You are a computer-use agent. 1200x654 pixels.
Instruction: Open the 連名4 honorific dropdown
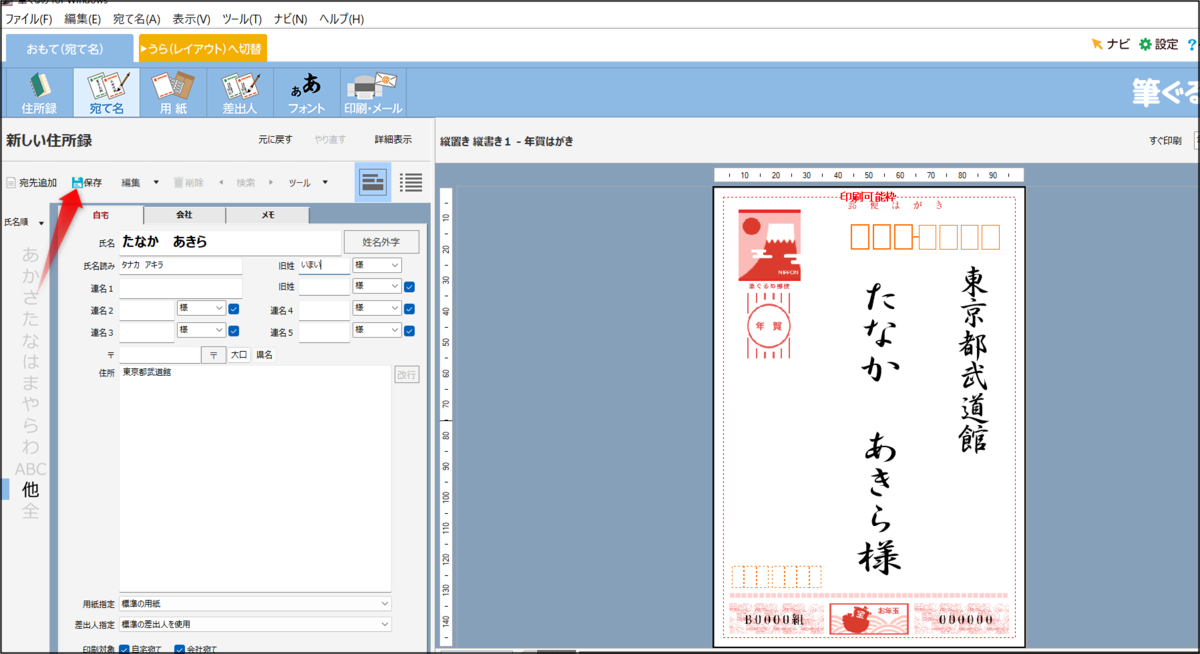pyautogui.click(x=377, y=309)
